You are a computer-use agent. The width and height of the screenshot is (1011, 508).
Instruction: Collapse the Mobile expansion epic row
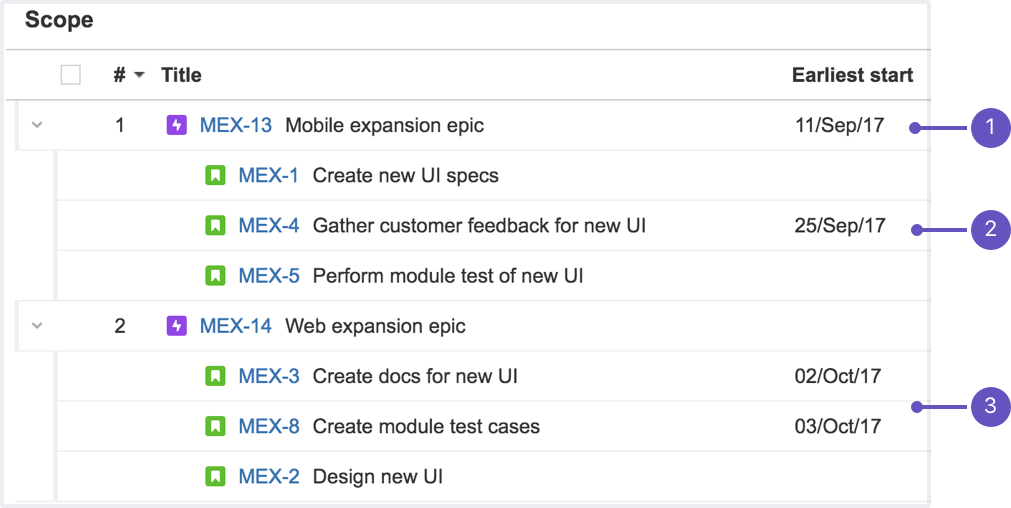[37, 125]
